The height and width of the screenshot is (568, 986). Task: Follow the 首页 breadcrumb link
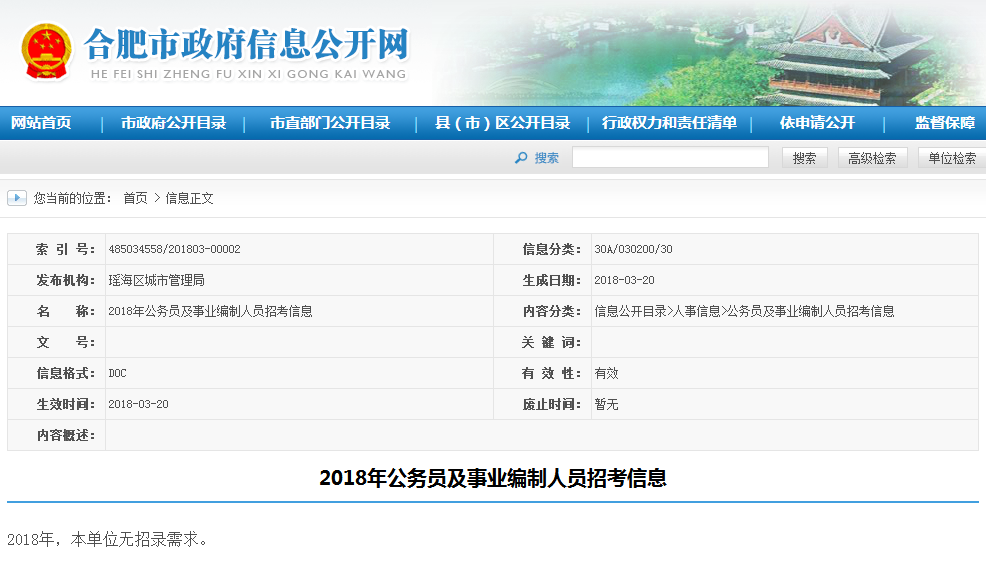pyautogui.click(x=135, y=198)
